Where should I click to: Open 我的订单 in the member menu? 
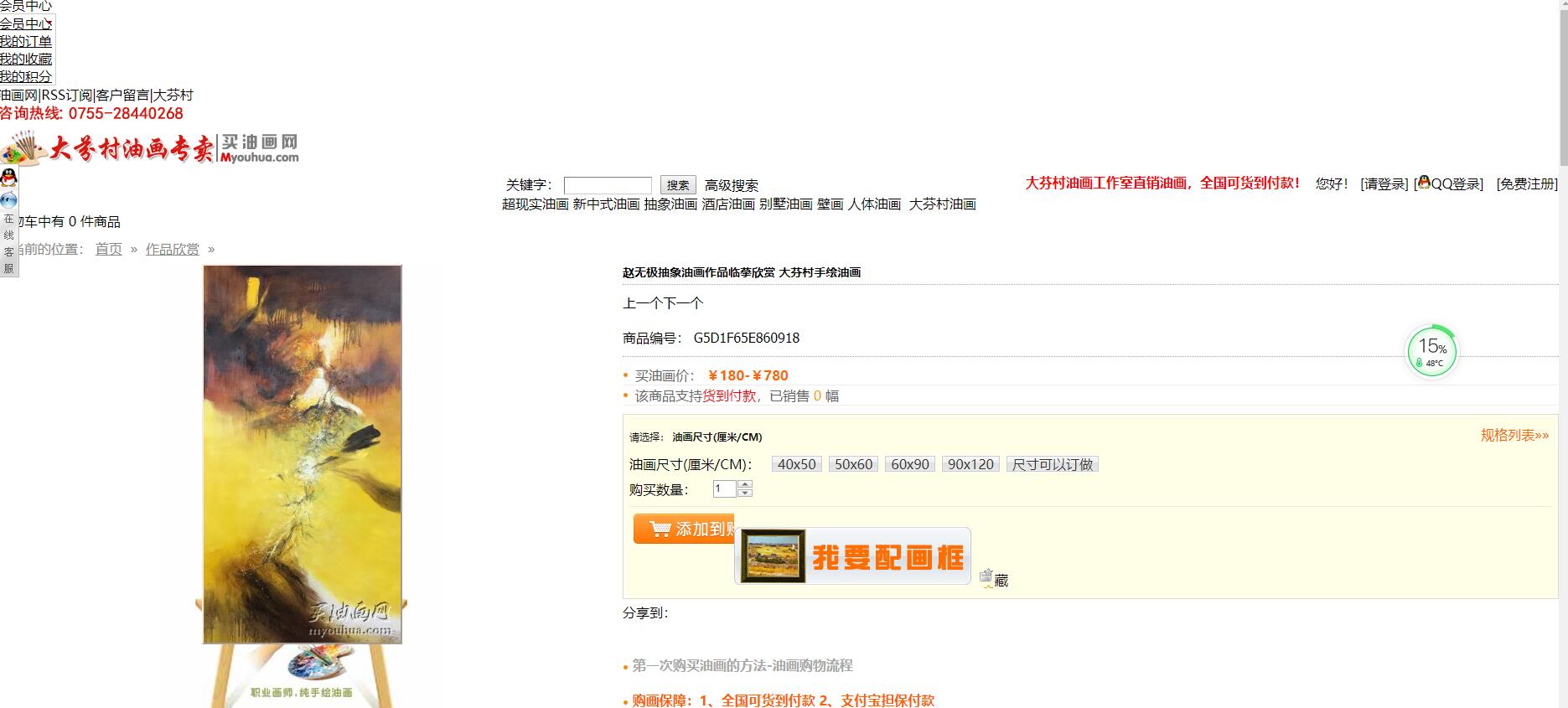coord(26,41)
